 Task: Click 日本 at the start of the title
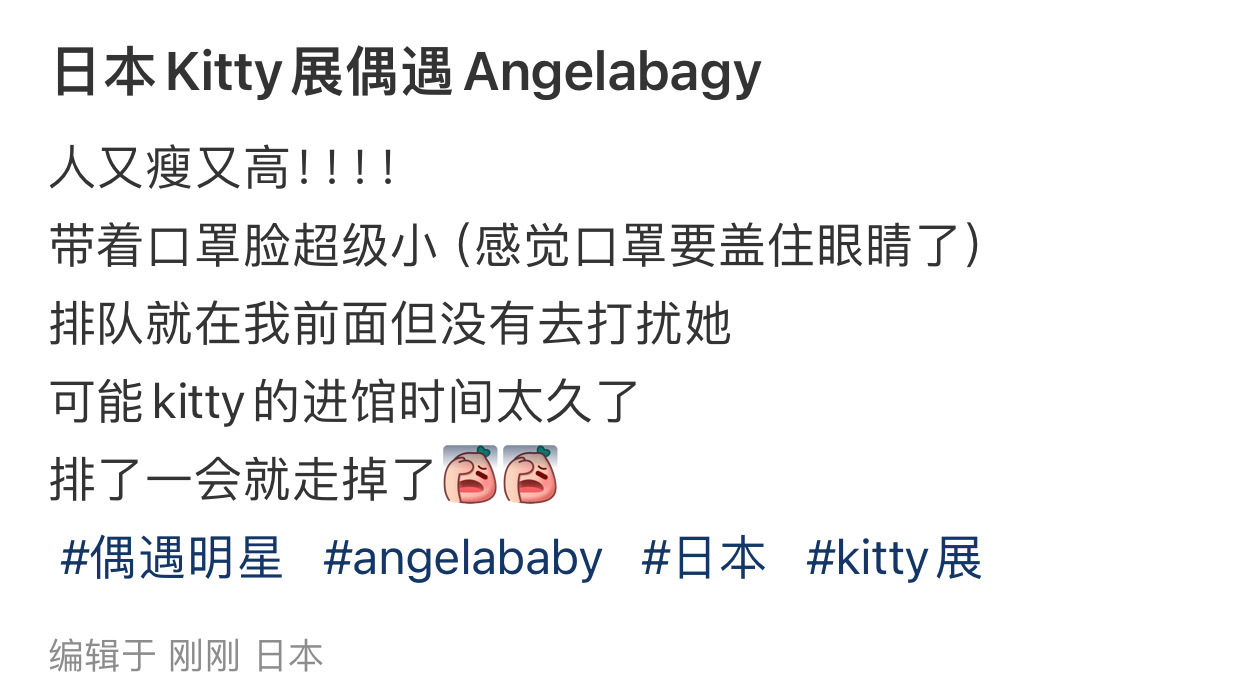pyautogui.click(x=103, y=74)
